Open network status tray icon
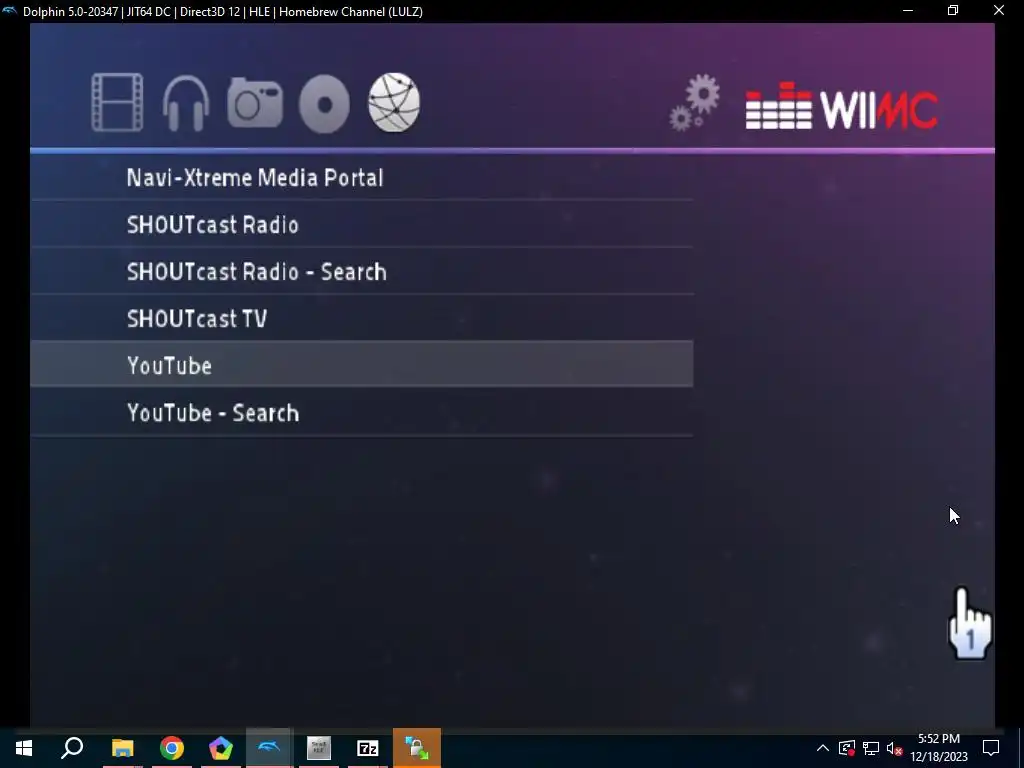 click(871, 748)
